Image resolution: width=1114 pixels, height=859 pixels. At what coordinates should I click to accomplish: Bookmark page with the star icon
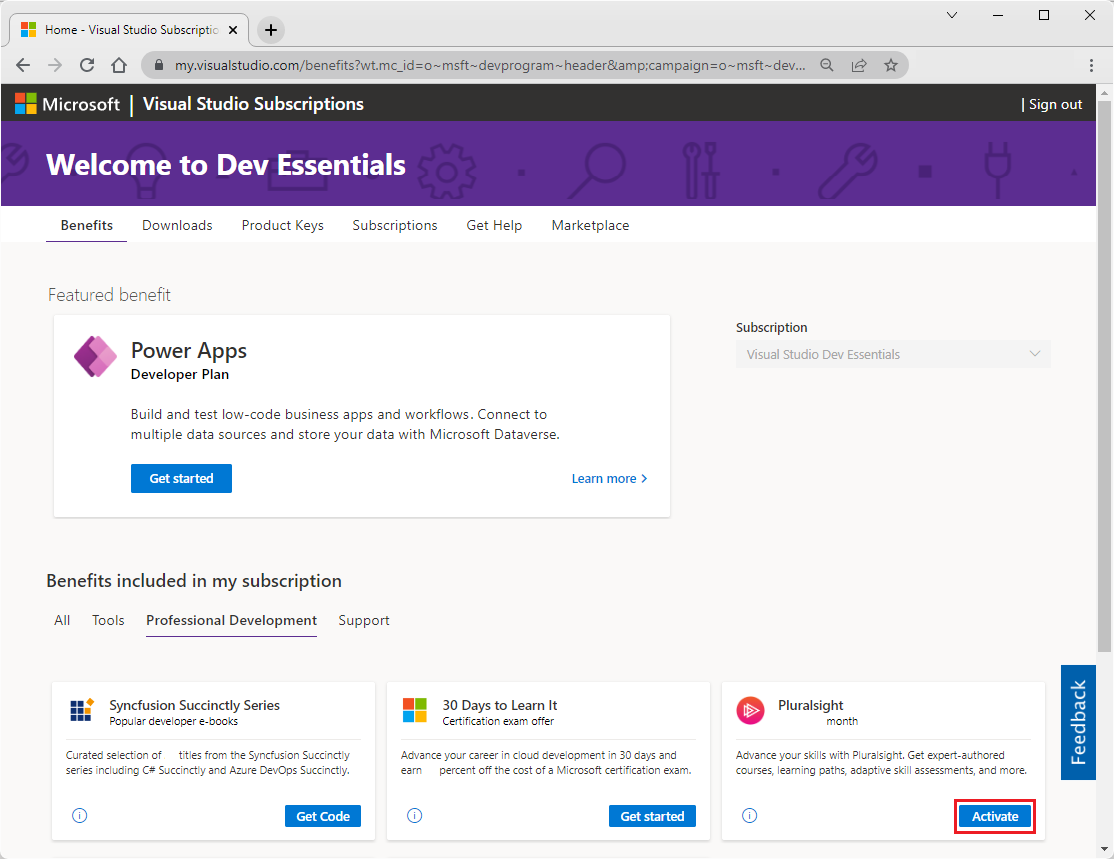[x=890, y=65]
